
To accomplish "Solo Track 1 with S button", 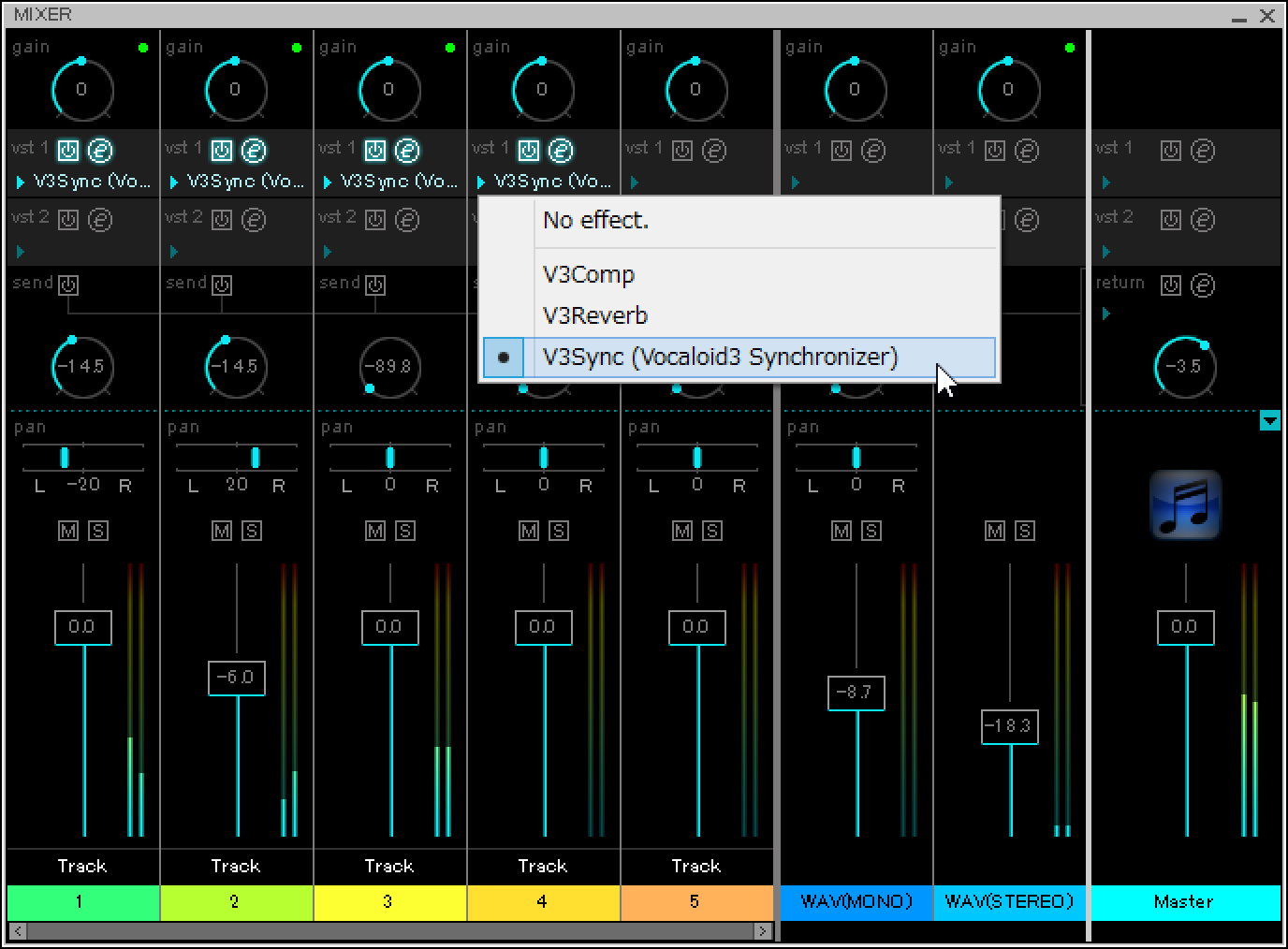I will [x=98, y=531].
